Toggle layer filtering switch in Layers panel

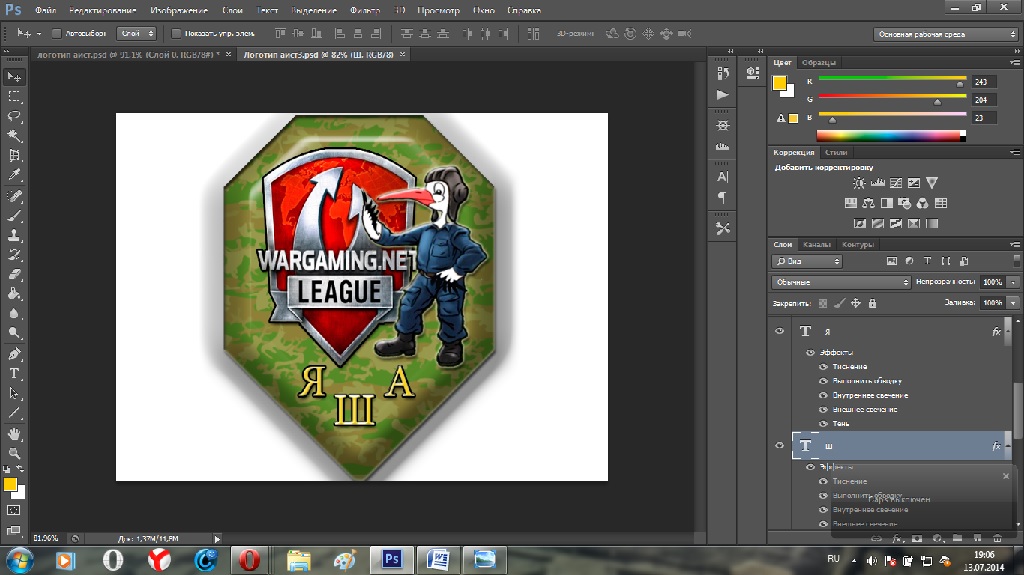click(x=1016, y=261)
